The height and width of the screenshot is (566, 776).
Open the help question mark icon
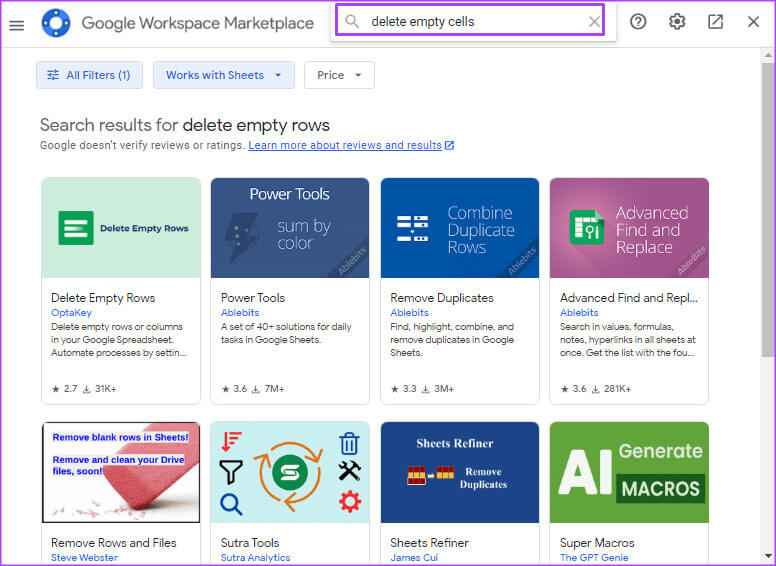638,22
